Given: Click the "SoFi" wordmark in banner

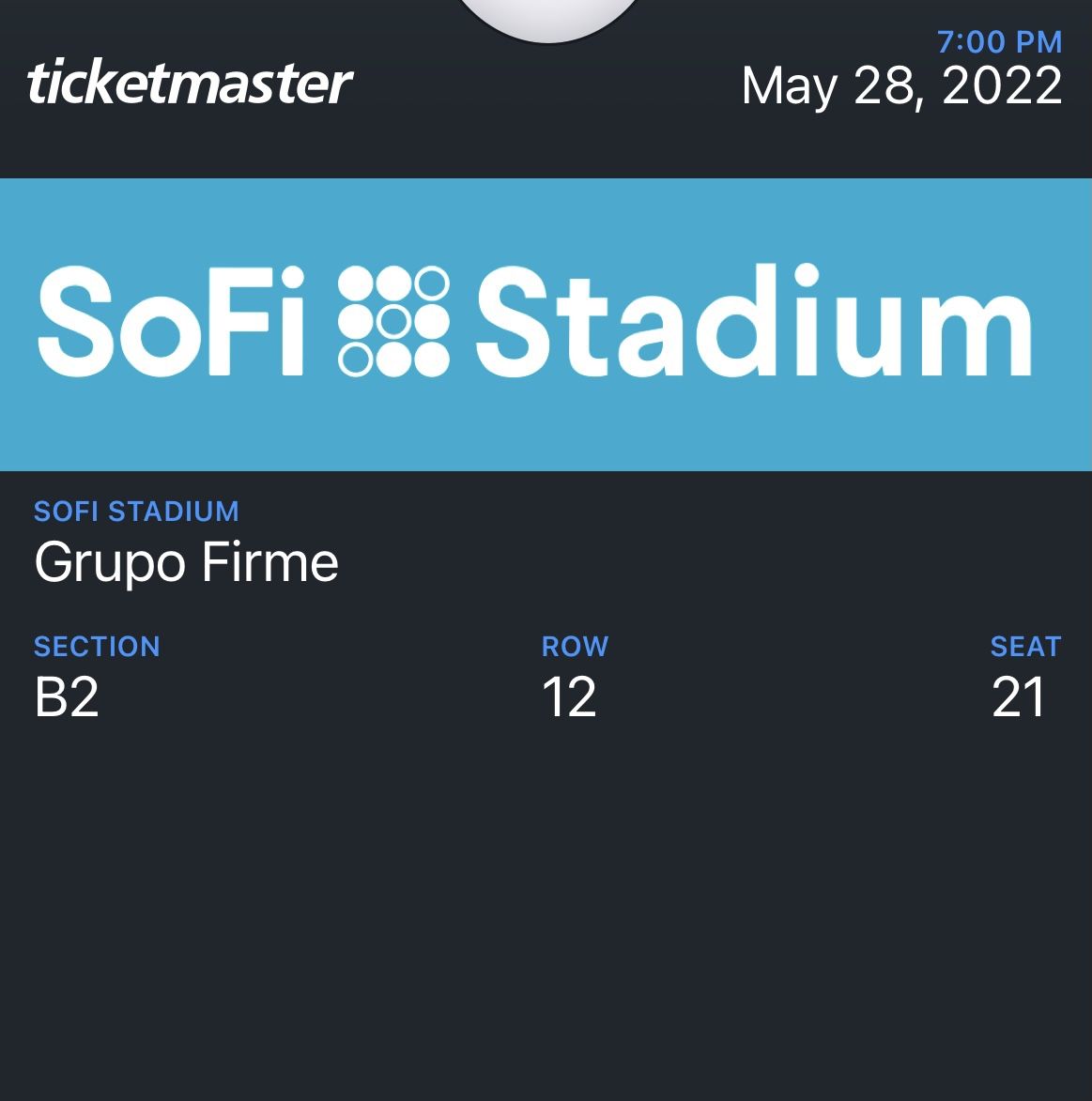Looking at the screenshot, I should click(172, 321).
